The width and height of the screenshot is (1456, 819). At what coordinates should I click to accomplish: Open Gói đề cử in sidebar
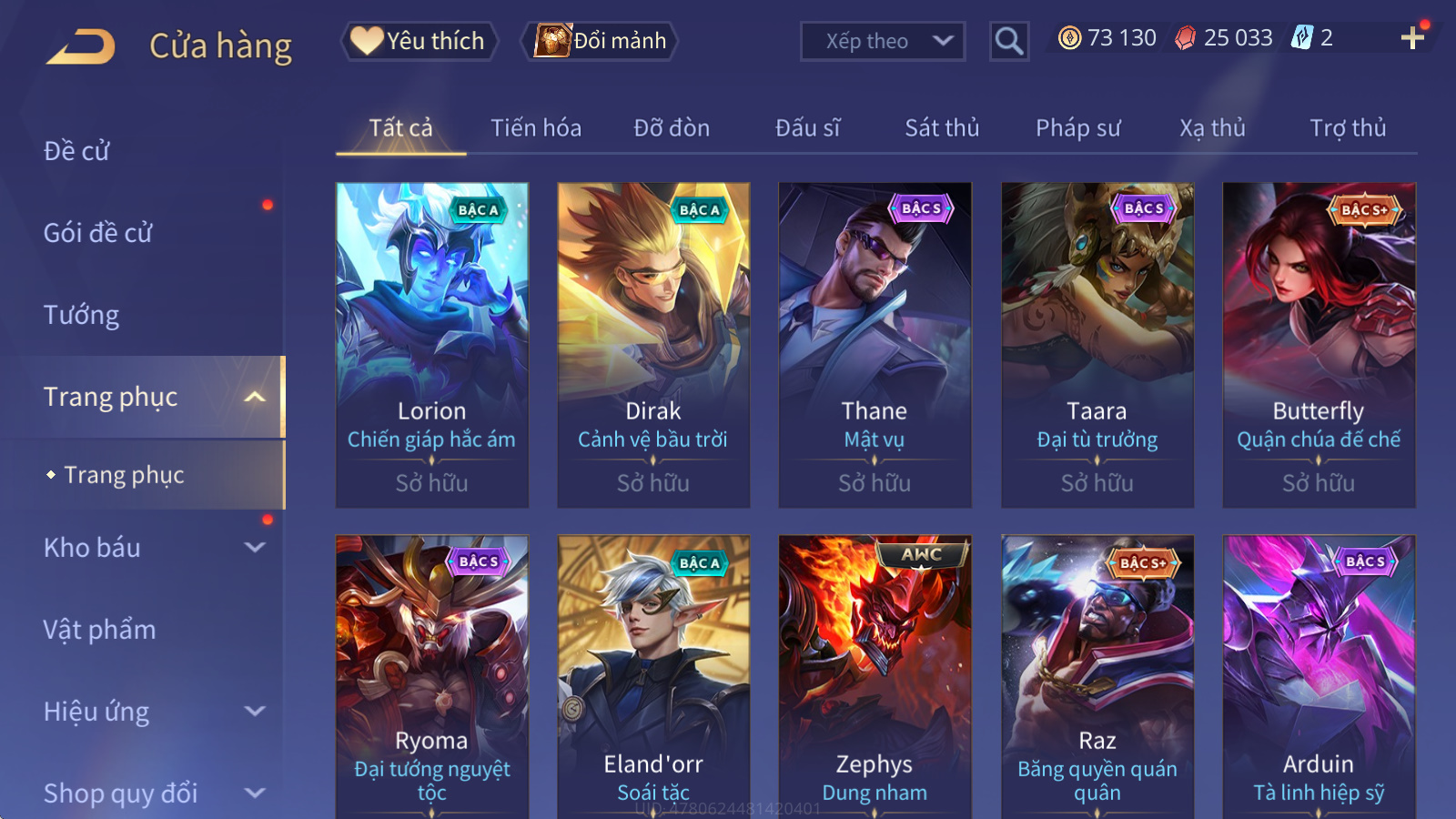click(x=98, y=233)
